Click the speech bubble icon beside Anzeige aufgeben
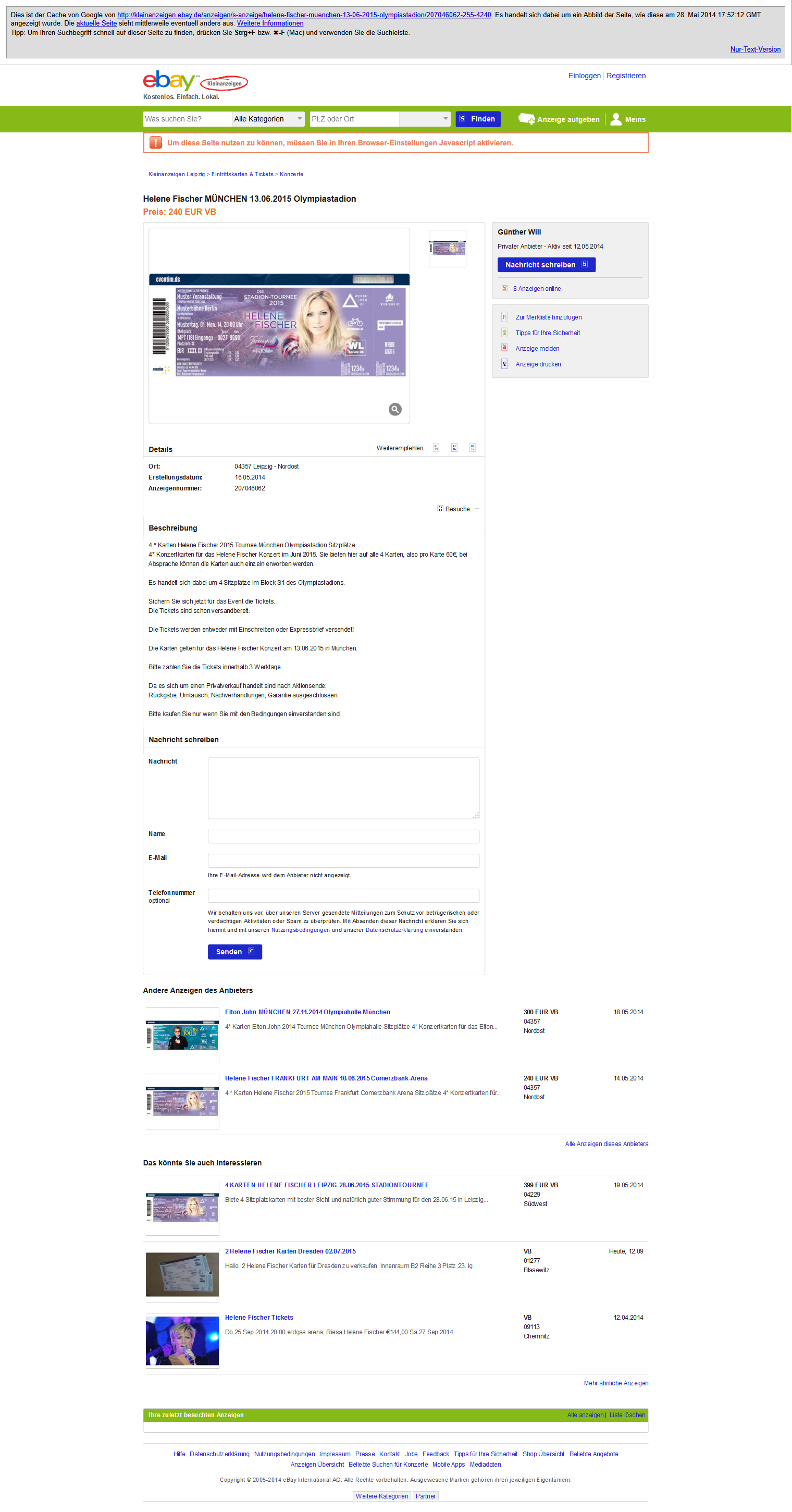Image resolution: width=792 pixels, height=1512 pixels. (x=526, y=119)
